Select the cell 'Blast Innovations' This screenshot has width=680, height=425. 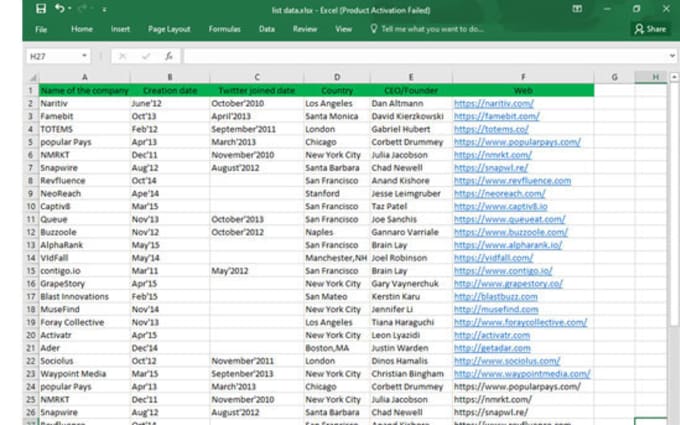(x=85, y=297)
